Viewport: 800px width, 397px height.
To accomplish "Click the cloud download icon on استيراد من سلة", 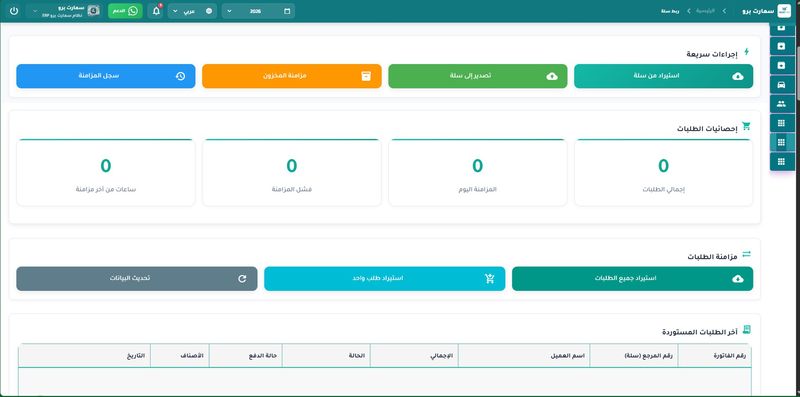I will (x=737, y=77).
